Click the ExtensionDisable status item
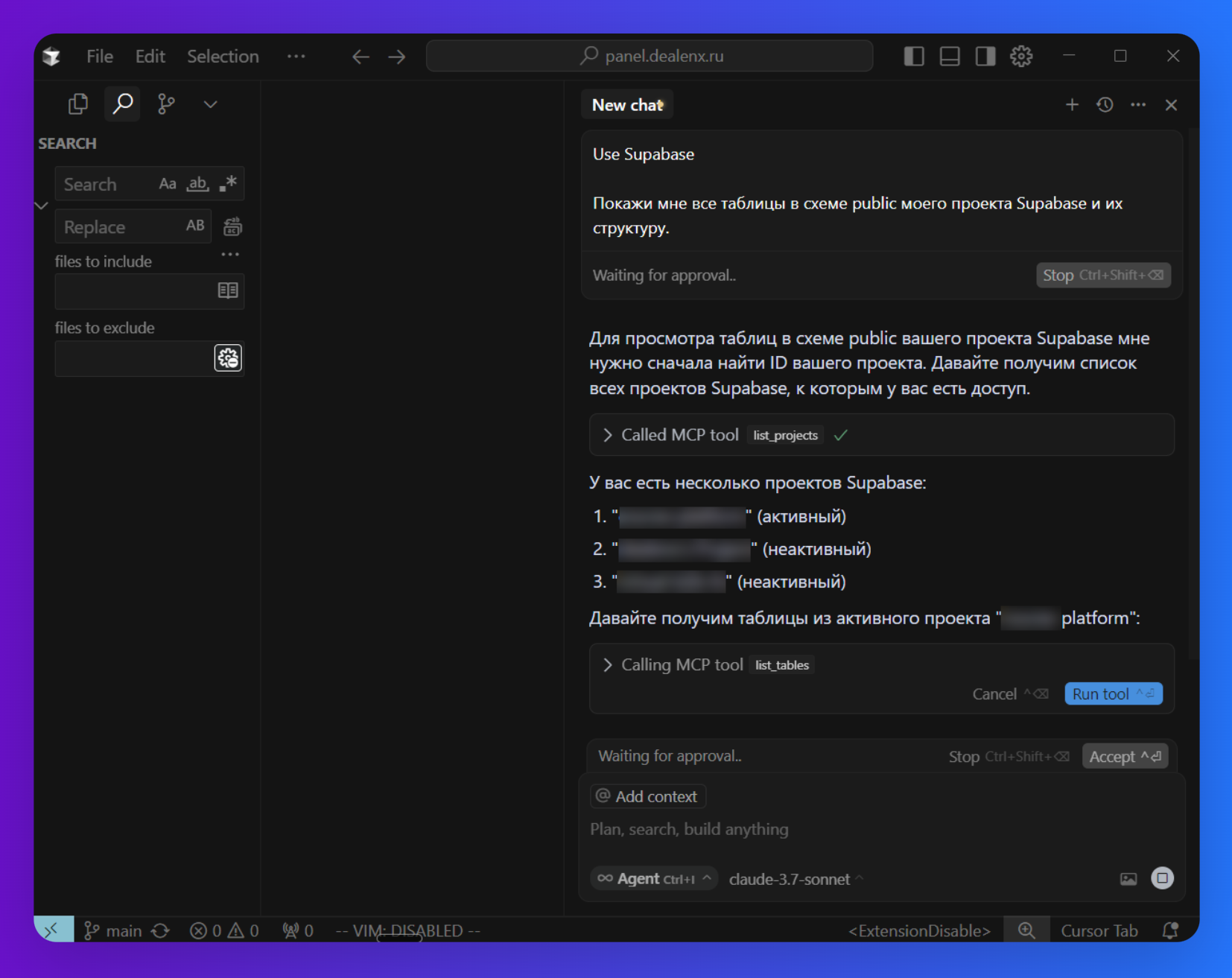This screenshot has width=1232, height=978. [919, 930]
